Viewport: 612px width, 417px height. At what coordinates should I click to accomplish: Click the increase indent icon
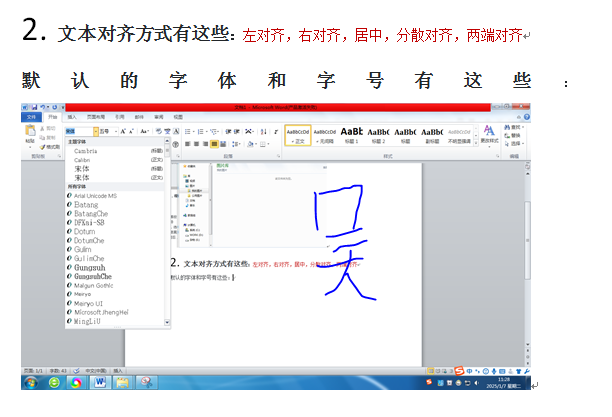pyautogui.click(x=237, y=132)
